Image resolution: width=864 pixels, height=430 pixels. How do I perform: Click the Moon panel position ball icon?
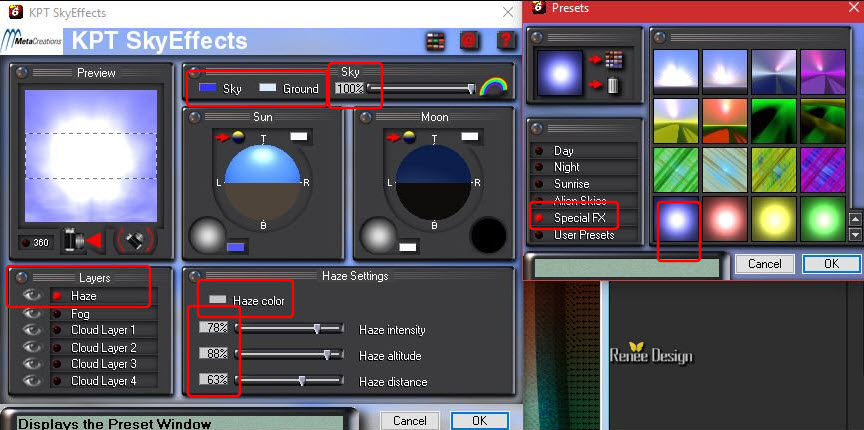click(x=409, y=137)
